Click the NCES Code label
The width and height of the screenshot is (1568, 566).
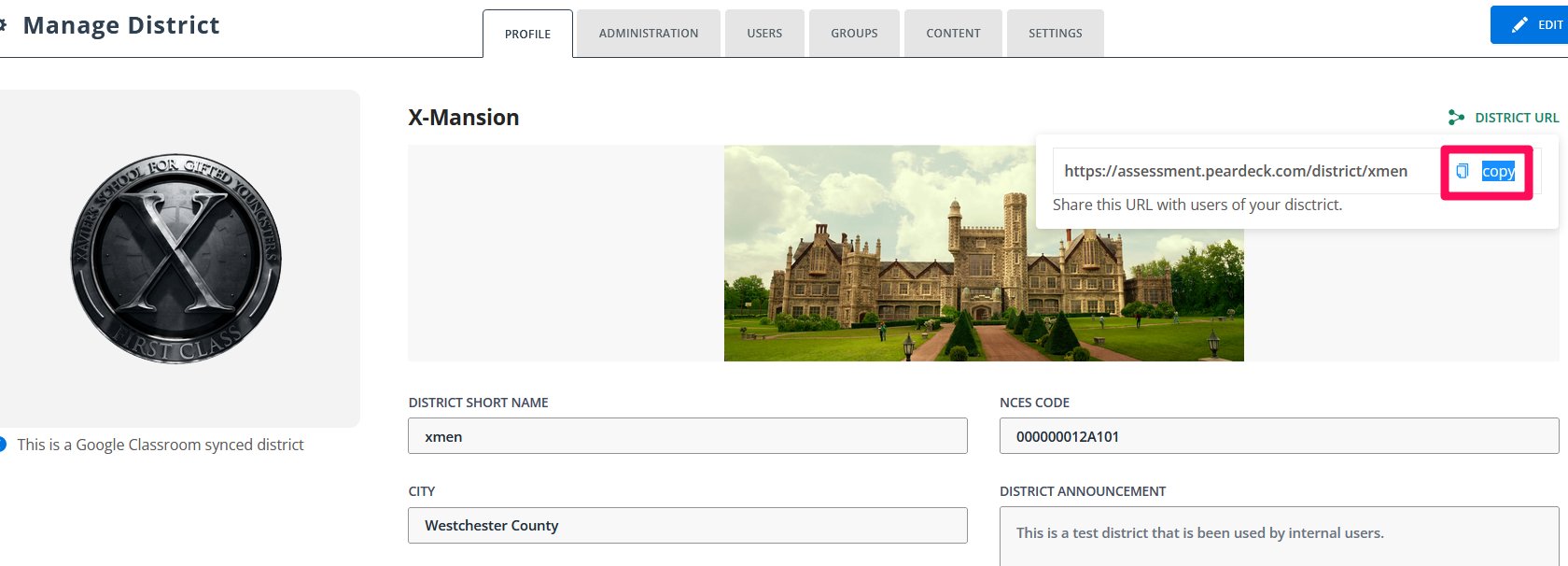[1034, 403]
